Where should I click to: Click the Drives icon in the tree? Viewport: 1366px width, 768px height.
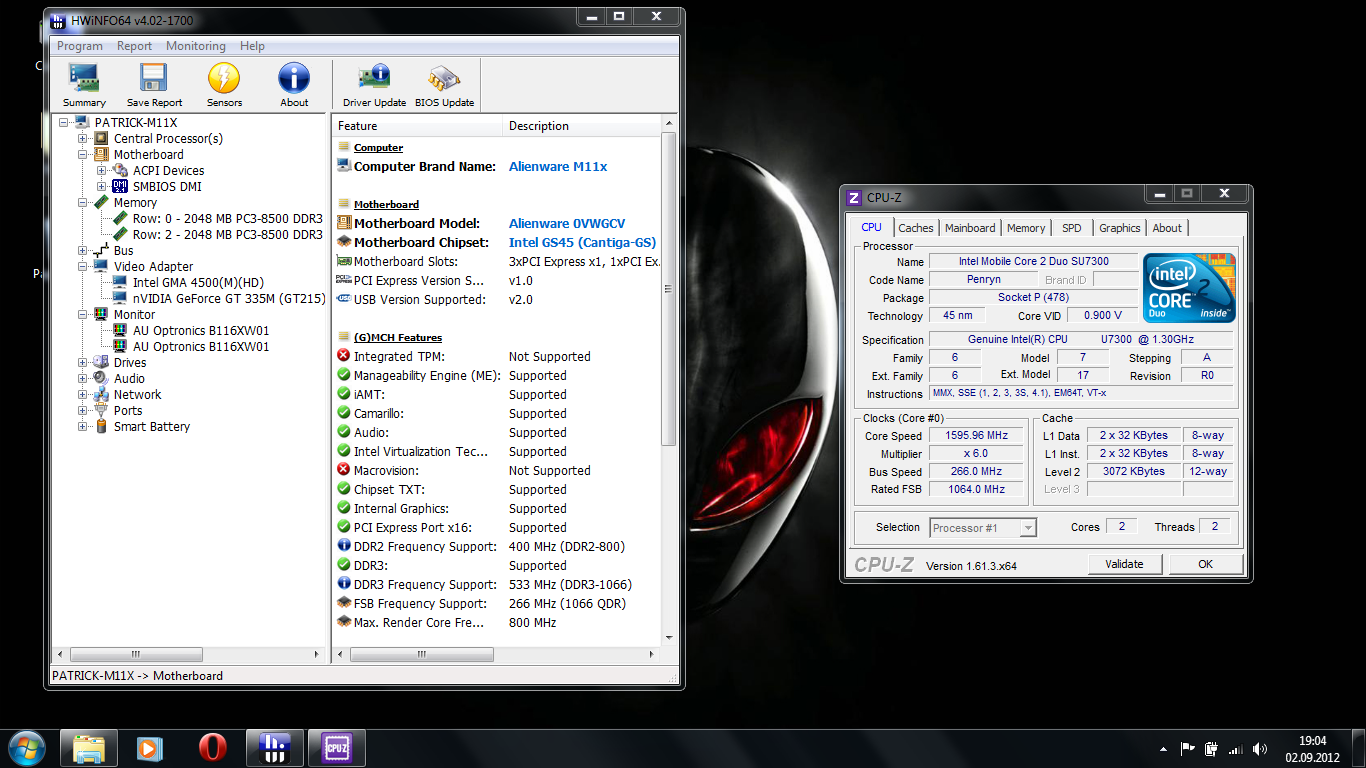click(x=101, y=363)
